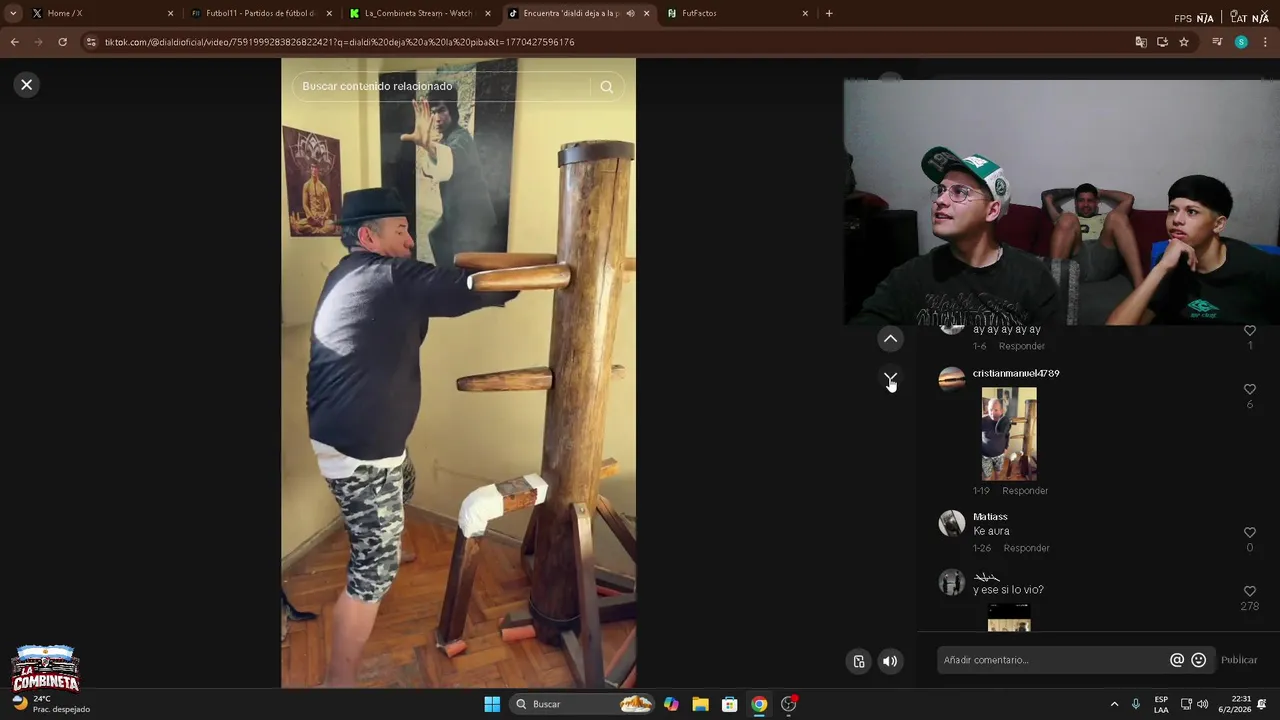Close the TikTok video viewer with X
Viewport: 1280px width, 720px height.
pos(27,85)
